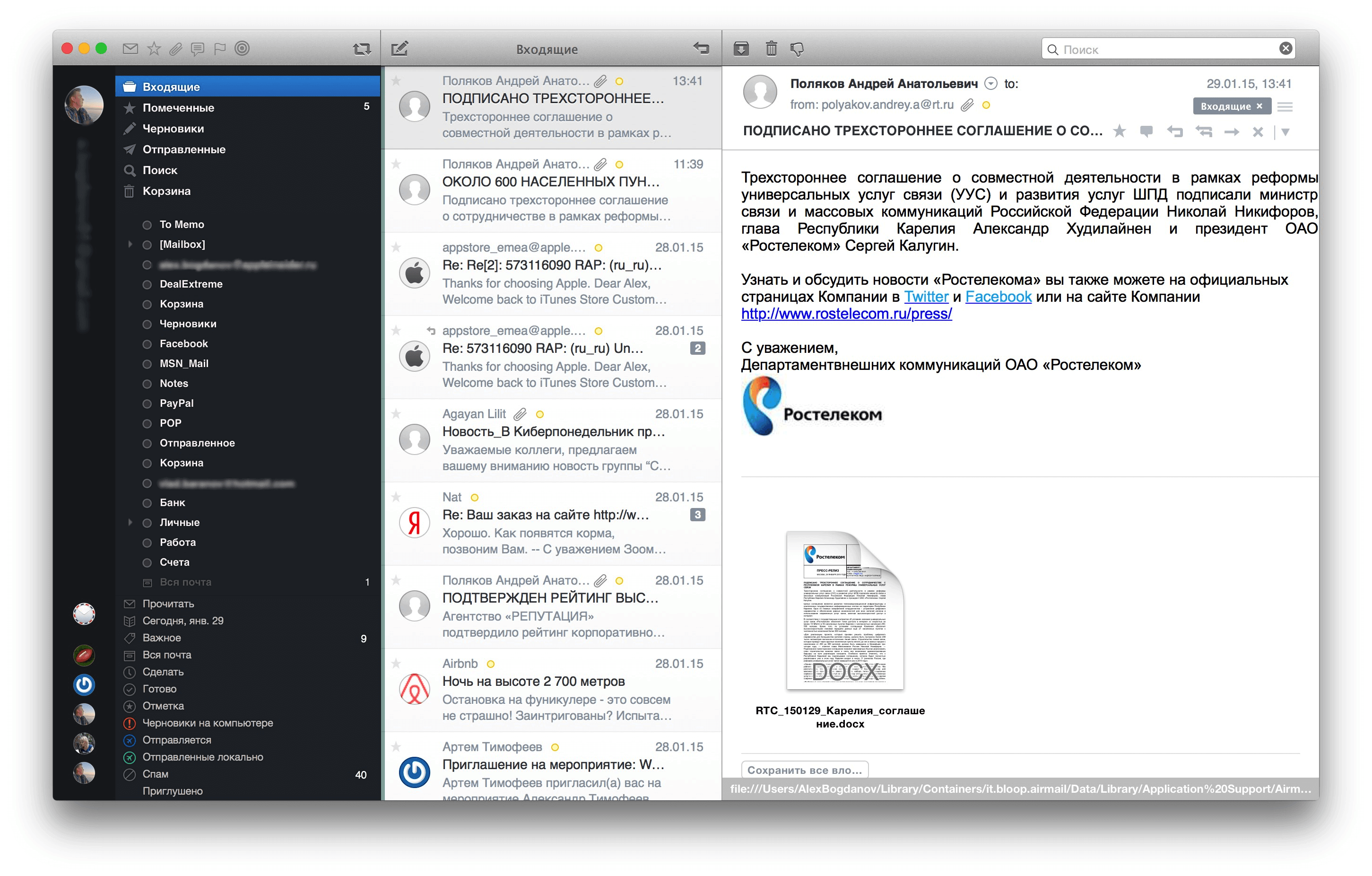
Task: Click the flag filter icon in toolbar
Action: pyautogui.click(x=219, y=49)
